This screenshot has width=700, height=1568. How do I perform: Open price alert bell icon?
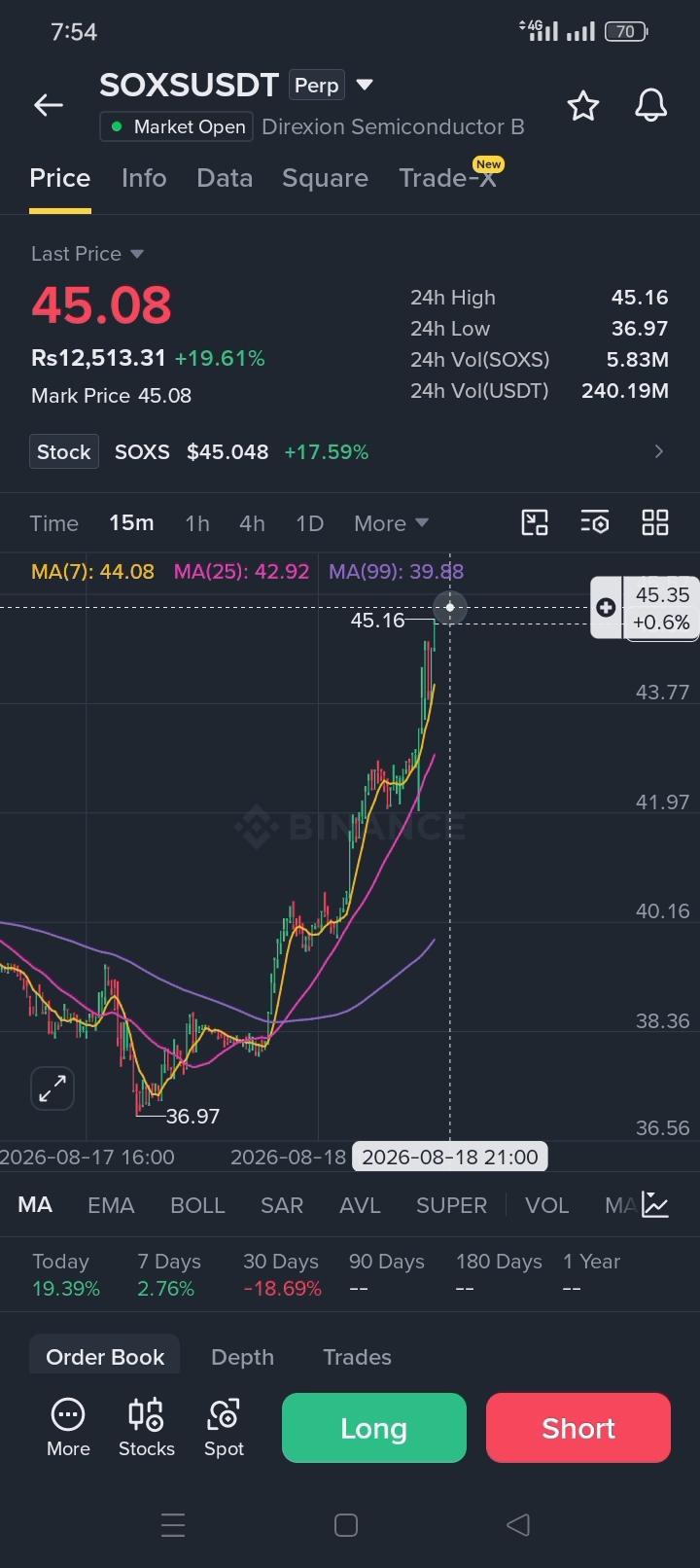click(x=651, y=105)
